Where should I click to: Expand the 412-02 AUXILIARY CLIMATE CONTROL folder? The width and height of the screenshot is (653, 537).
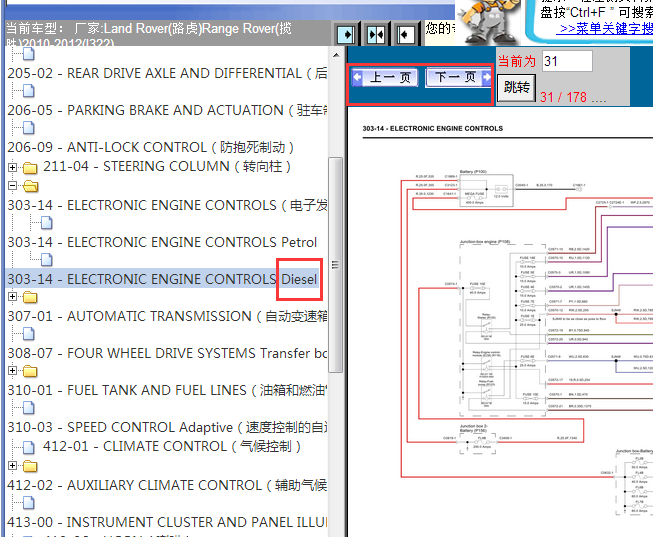pyautogui.click(x=12, y=465)
